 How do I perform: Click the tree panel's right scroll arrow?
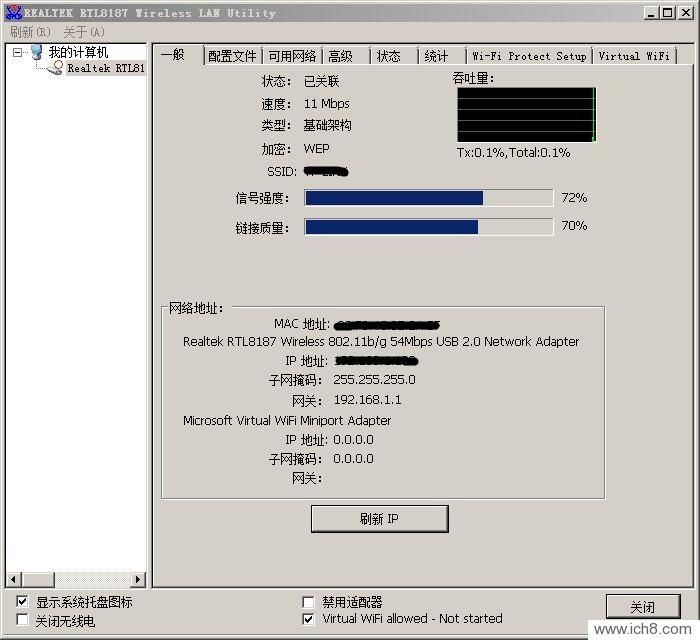click(138, 579)
